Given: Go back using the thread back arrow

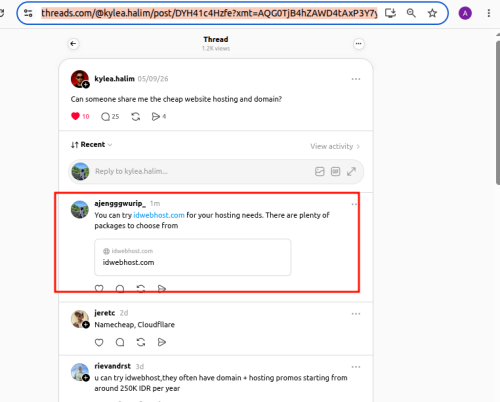Looking at the screenshot, I should pos(73,44).
